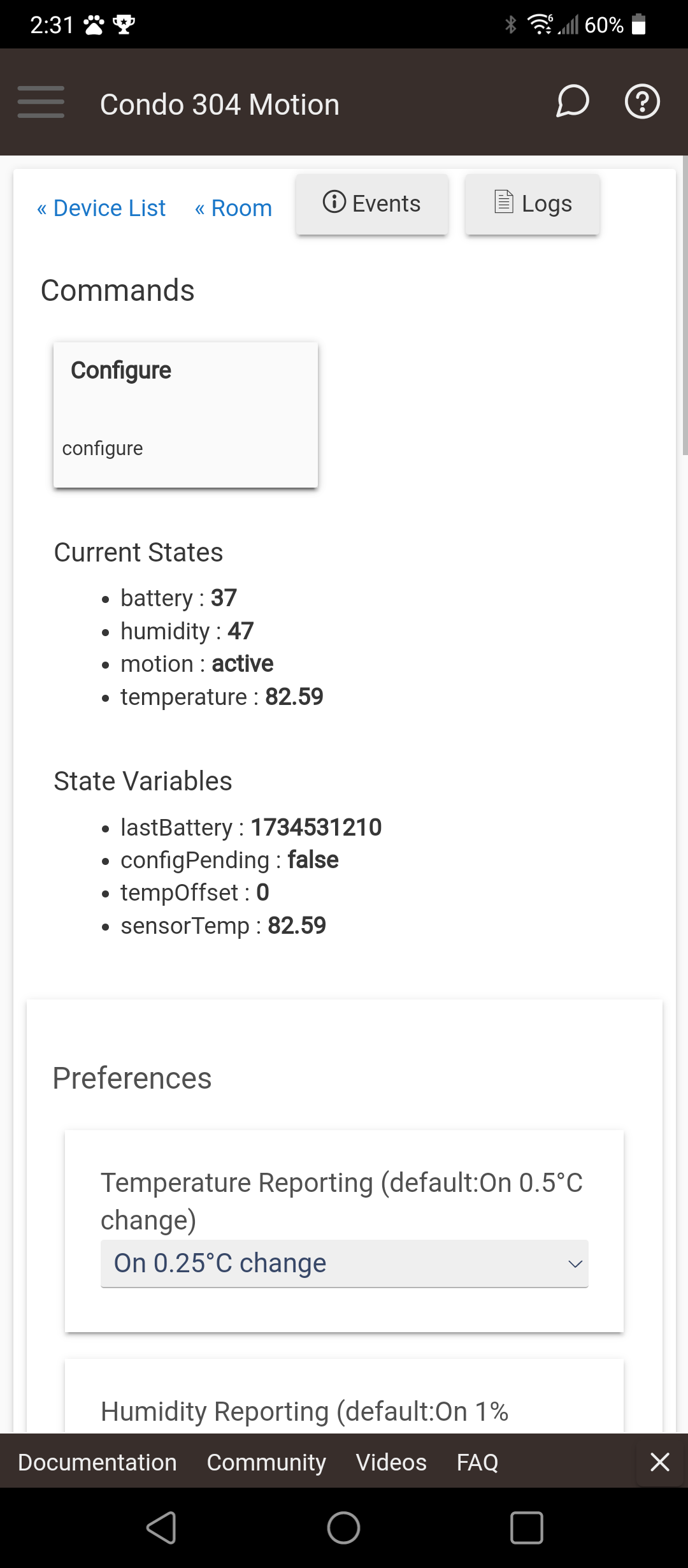Image resolution: width=688 pixels, height=1568 pixels.
Task: Open Community link in bottom bar
Action: [266, 1462]
